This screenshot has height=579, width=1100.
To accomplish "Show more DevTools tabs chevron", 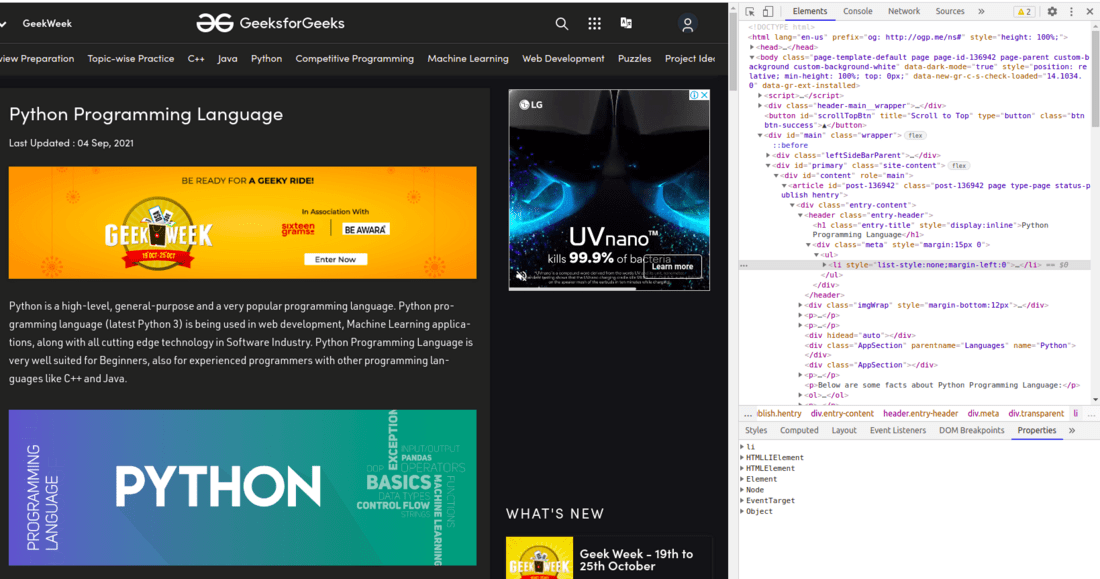I will pos(981,12).
